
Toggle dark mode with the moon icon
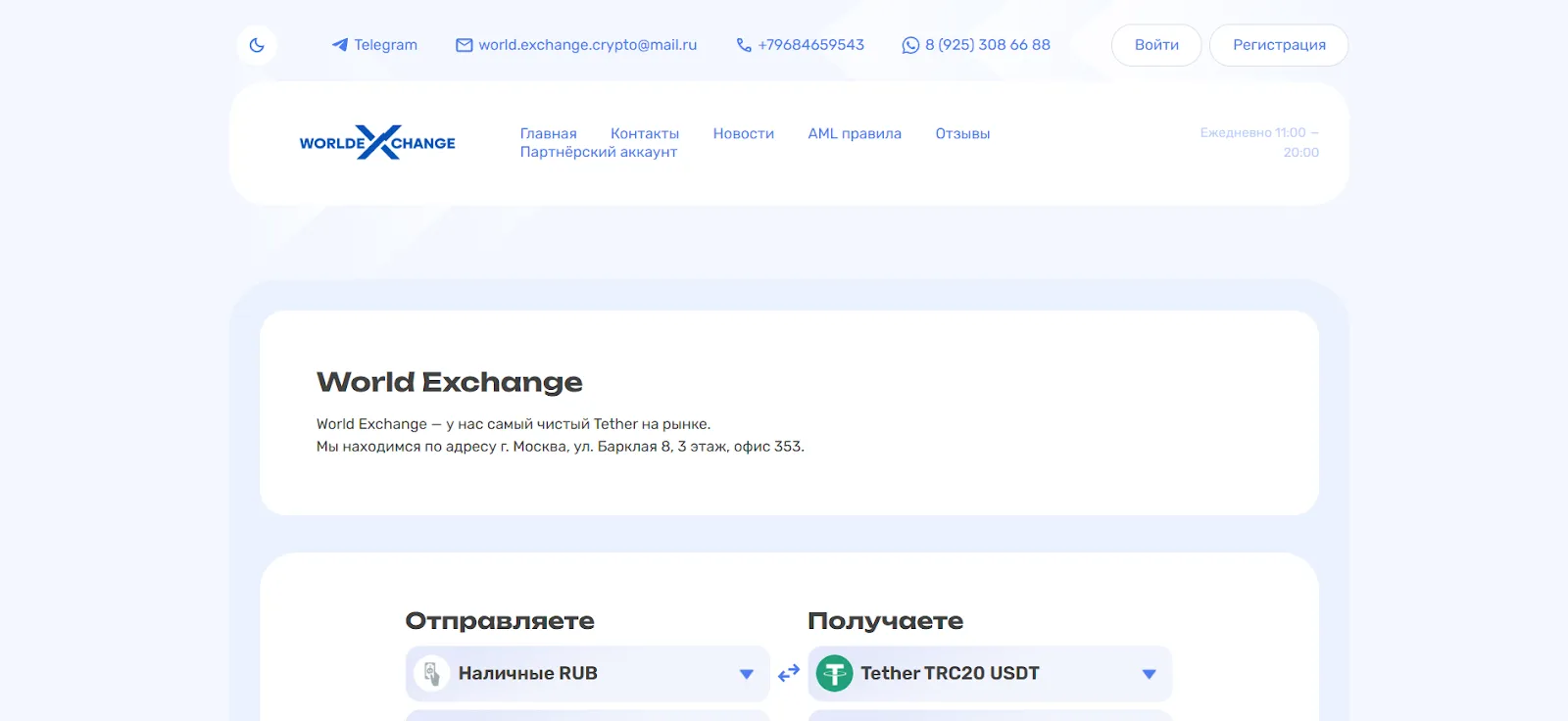pyautogui.click(x=257, y=45)
